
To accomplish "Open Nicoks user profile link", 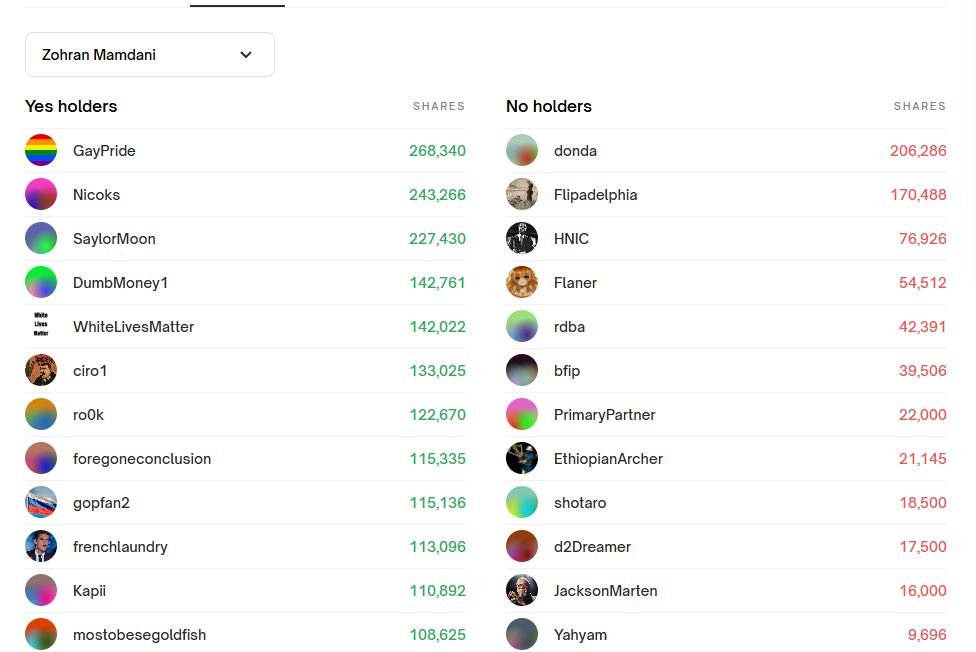I will coord(96,195).
